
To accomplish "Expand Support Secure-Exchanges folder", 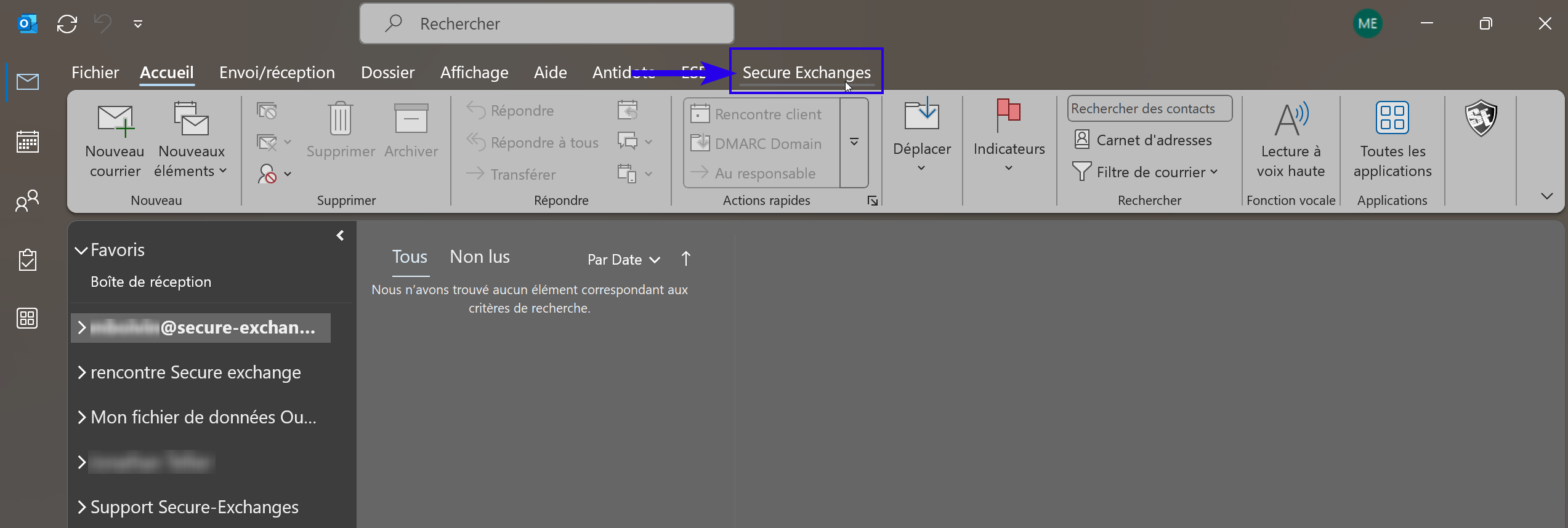I will (x=81, y=508).
